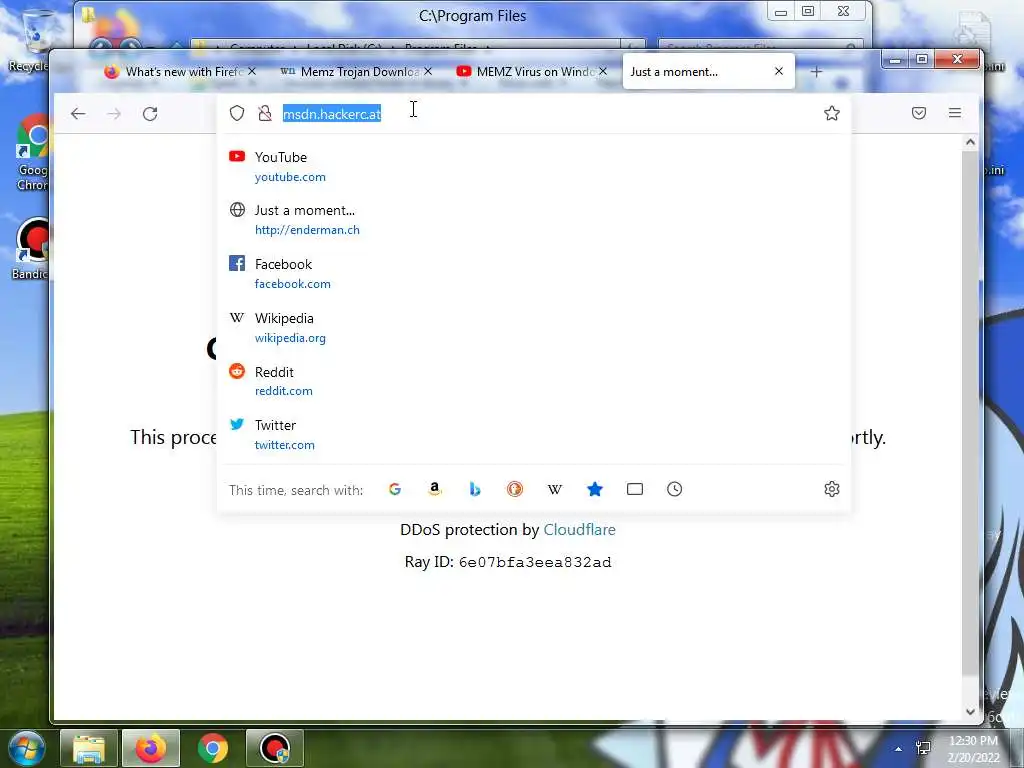Open the Cloudflare link
The height and width of the screenshot is (768, 1024).
tap(579, 530)
